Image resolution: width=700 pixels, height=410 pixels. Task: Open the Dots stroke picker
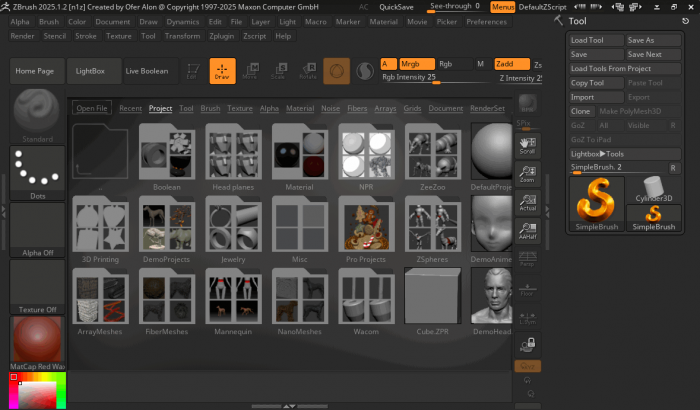(x=37, y=173)
